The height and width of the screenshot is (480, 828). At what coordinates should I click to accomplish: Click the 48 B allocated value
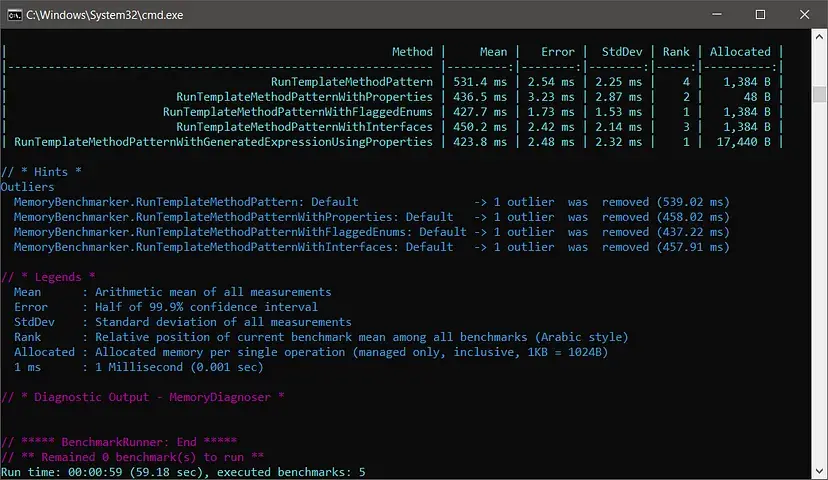coord(757,97)
